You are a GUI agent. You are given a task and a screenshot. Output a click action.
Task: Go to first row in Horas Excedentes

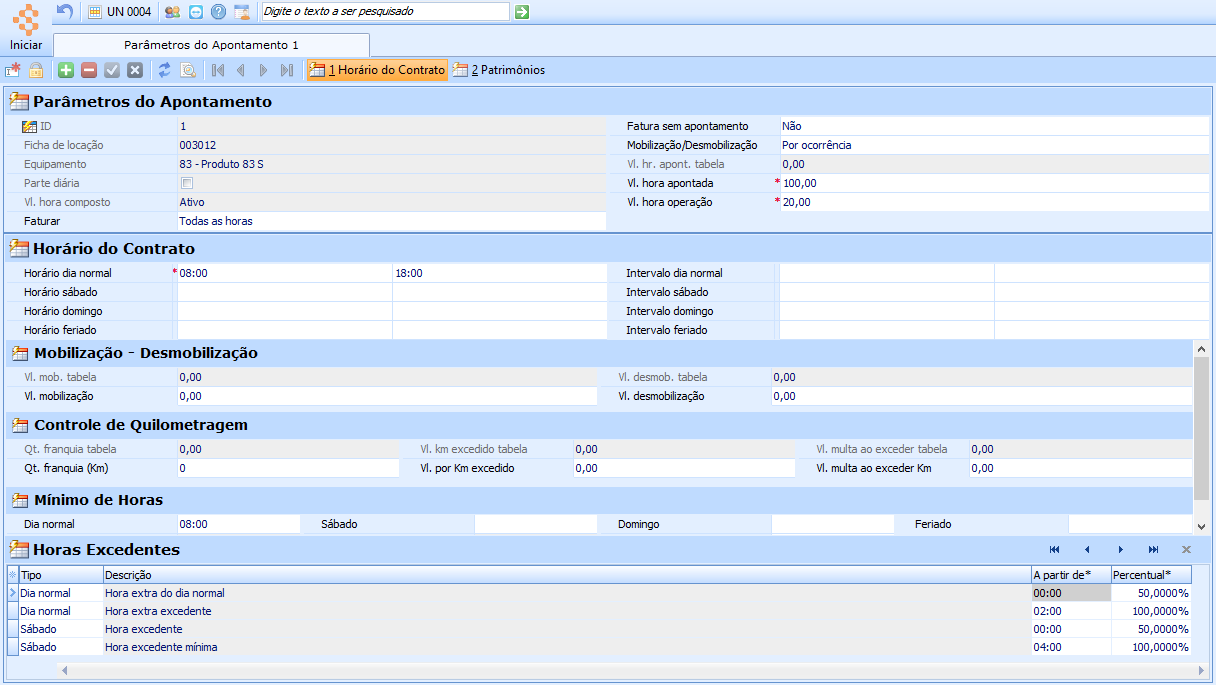coord(1054,550)
